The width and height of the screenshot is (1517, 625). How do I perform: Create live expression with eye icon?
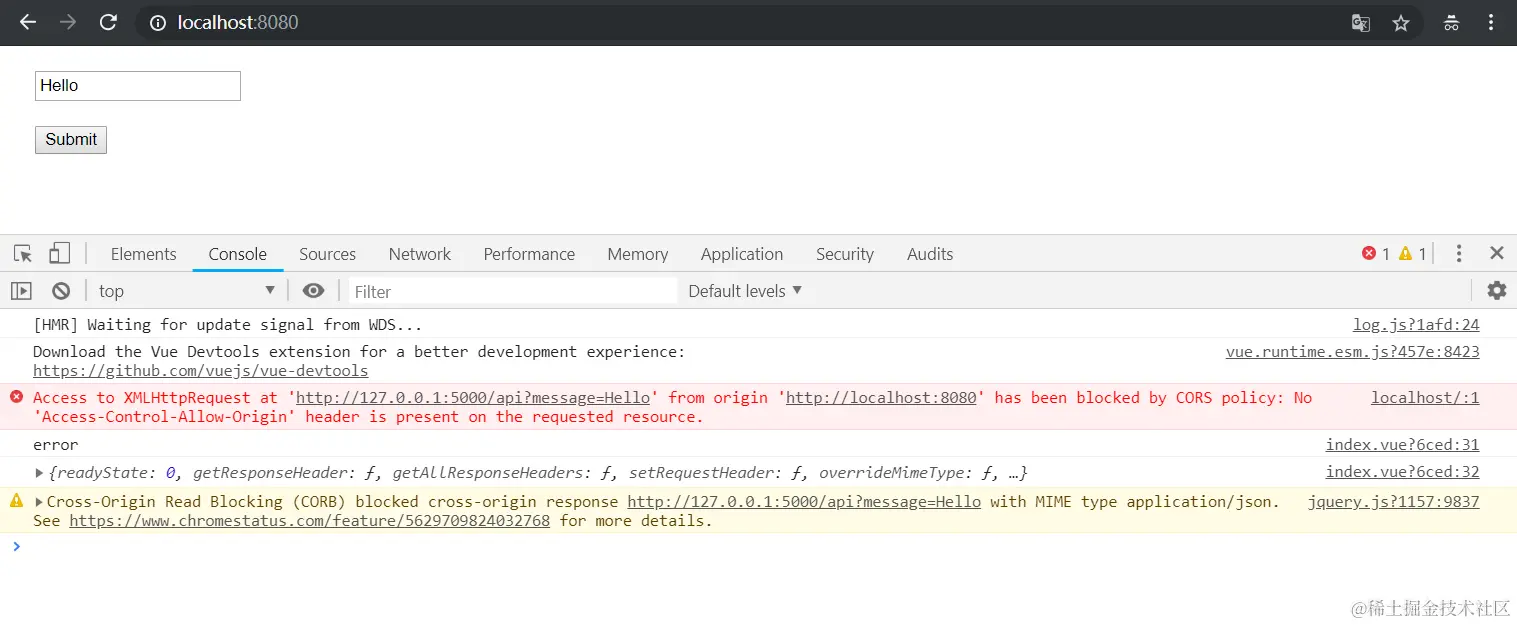coord(314,291)
